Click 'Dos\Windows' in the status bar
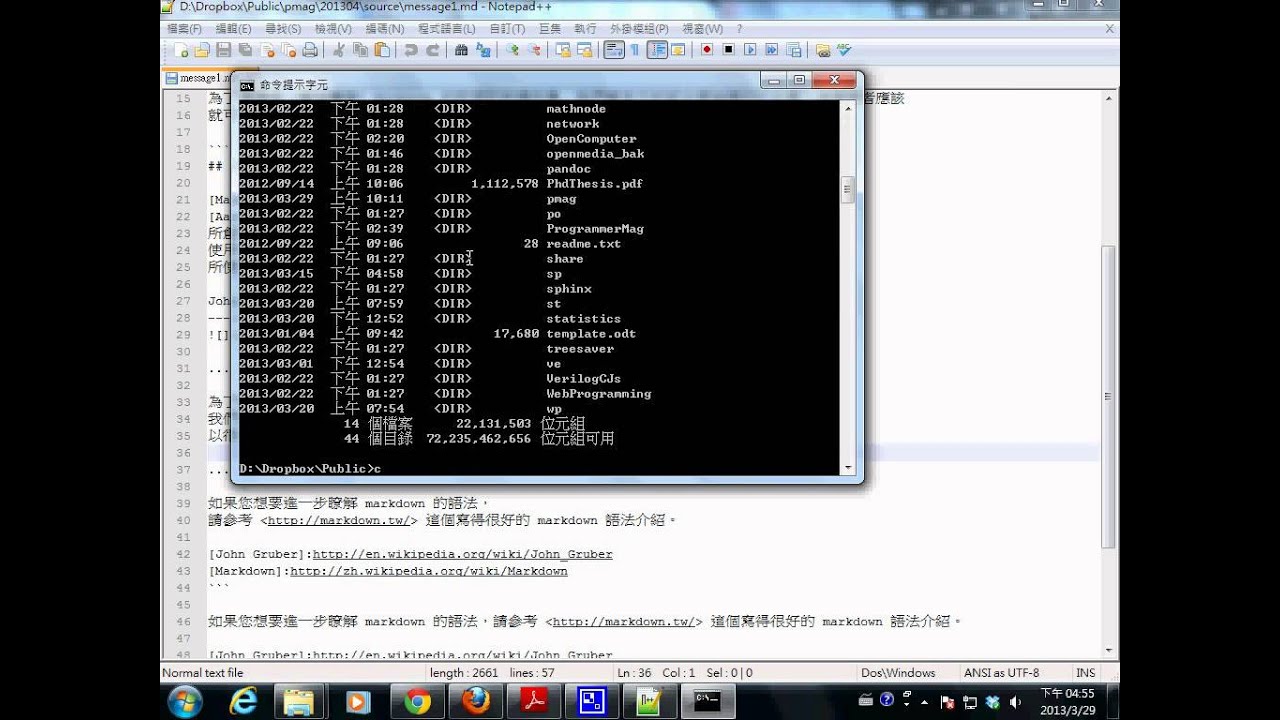The height and width of the screenshot is (720, 1280). (x=898, y=673)
